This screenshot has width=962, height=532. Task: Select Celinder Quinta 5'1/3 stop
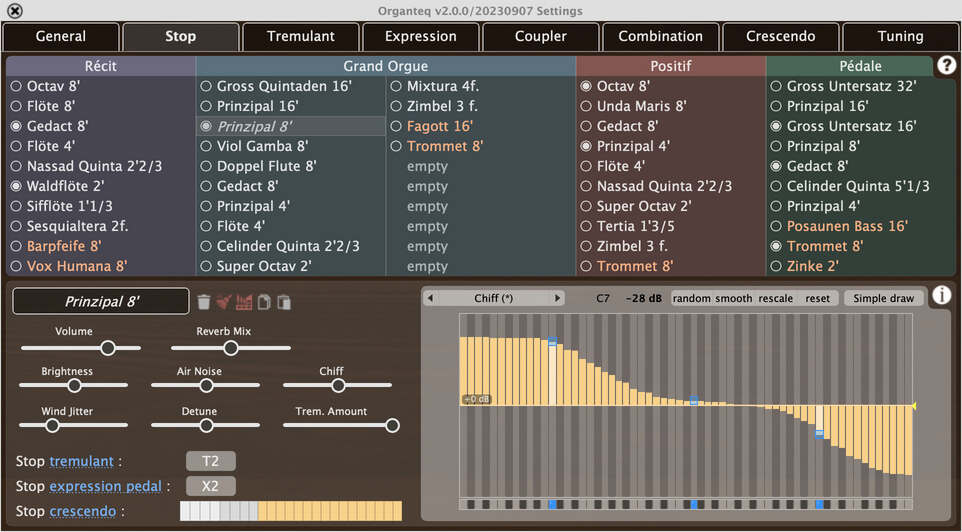pyautogui.click(x=861, y=186)
